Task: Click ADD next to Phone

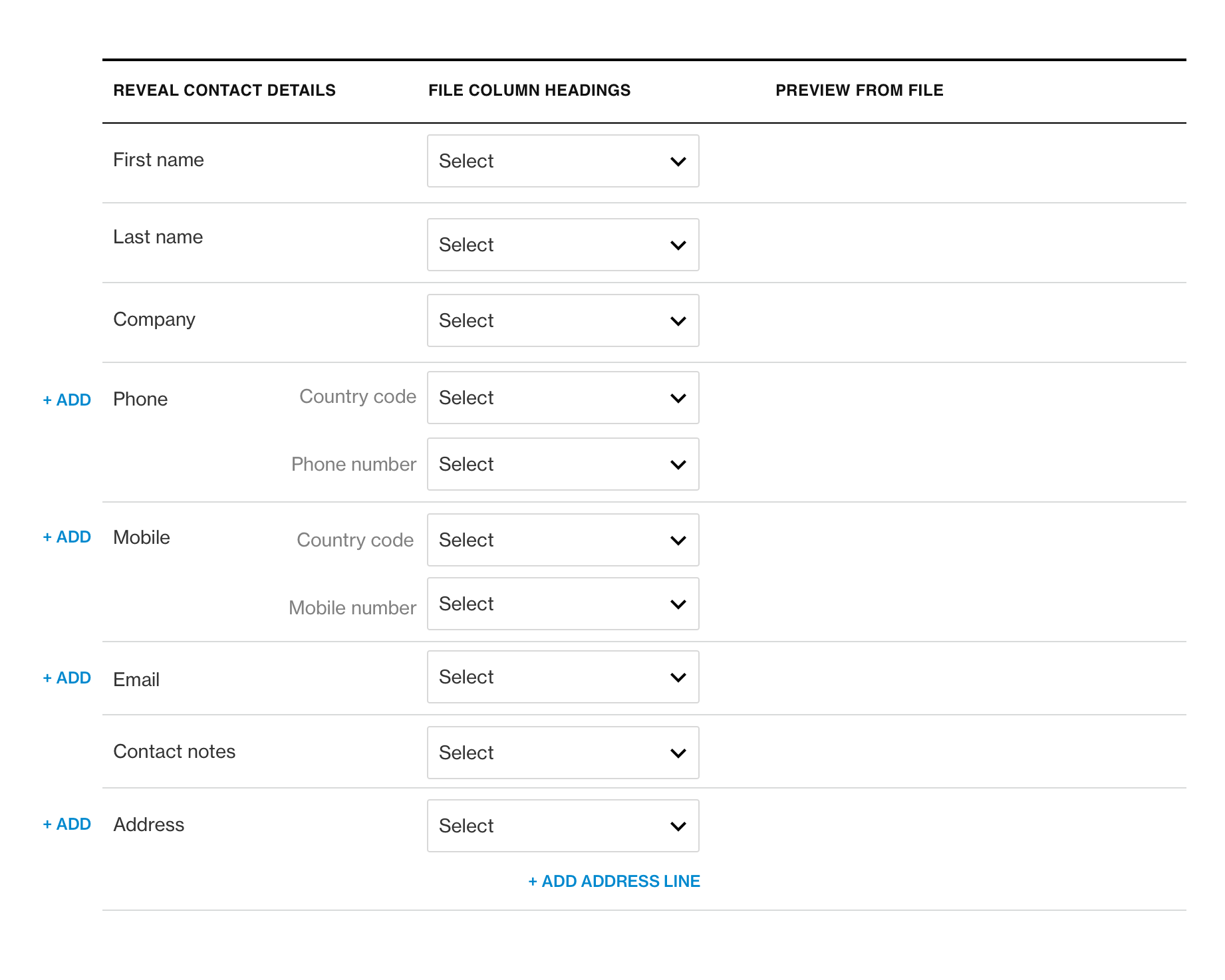Action: (x=67, y=400)
